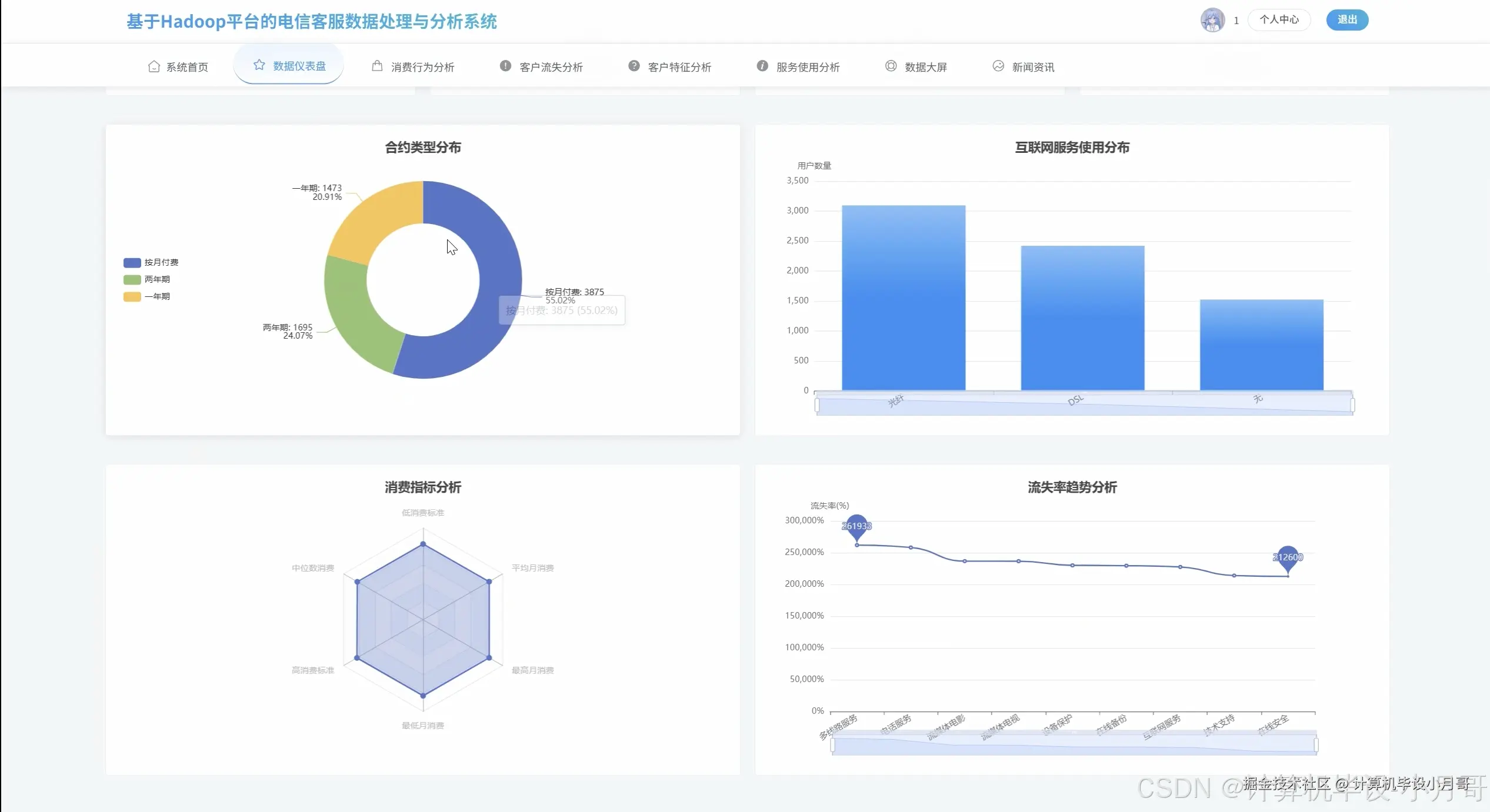Click the monitor icon on 数据大屏

coord(890,66)
